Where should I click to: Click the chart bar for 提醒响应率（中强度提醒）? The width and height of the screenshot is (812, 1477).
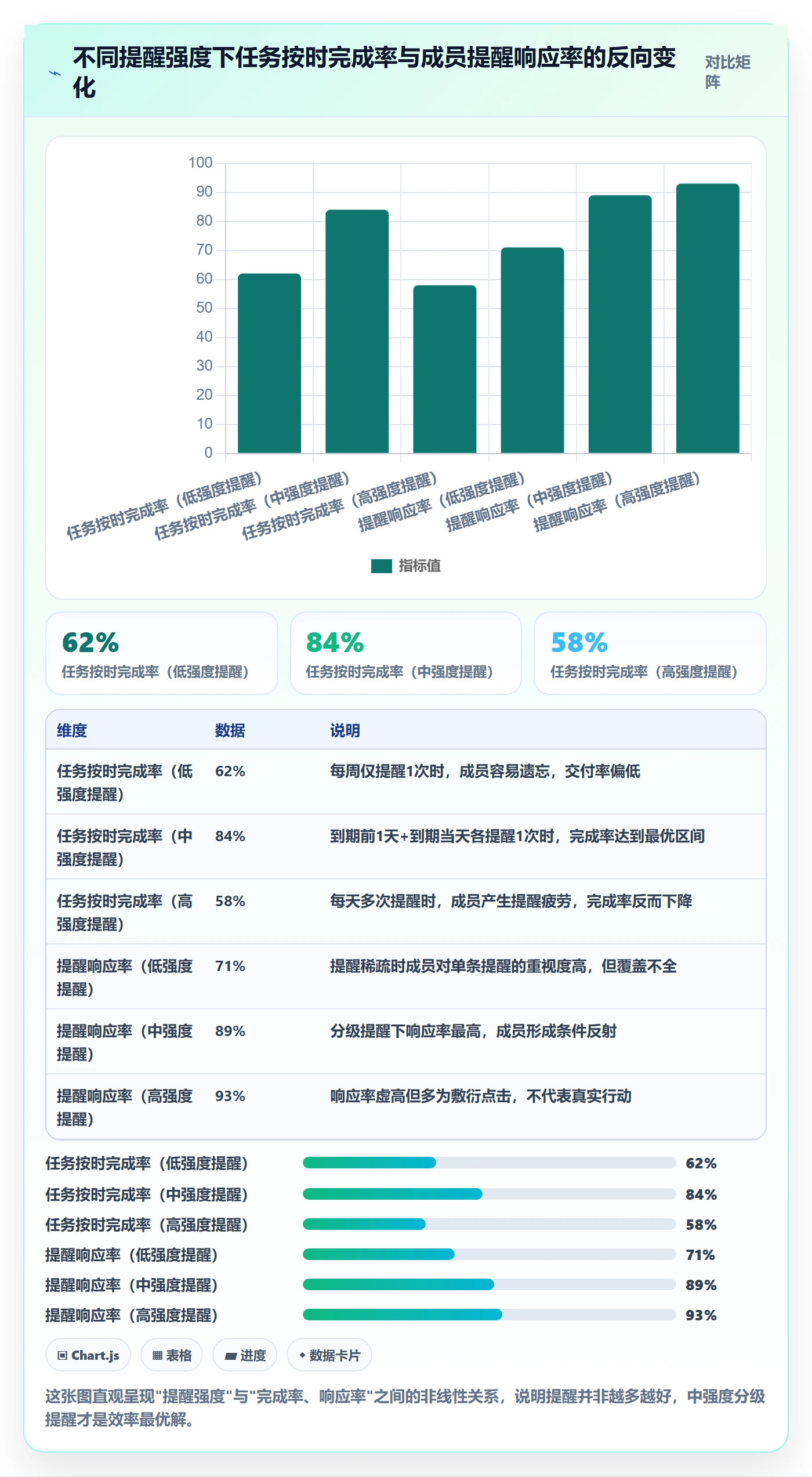point(620,324)
